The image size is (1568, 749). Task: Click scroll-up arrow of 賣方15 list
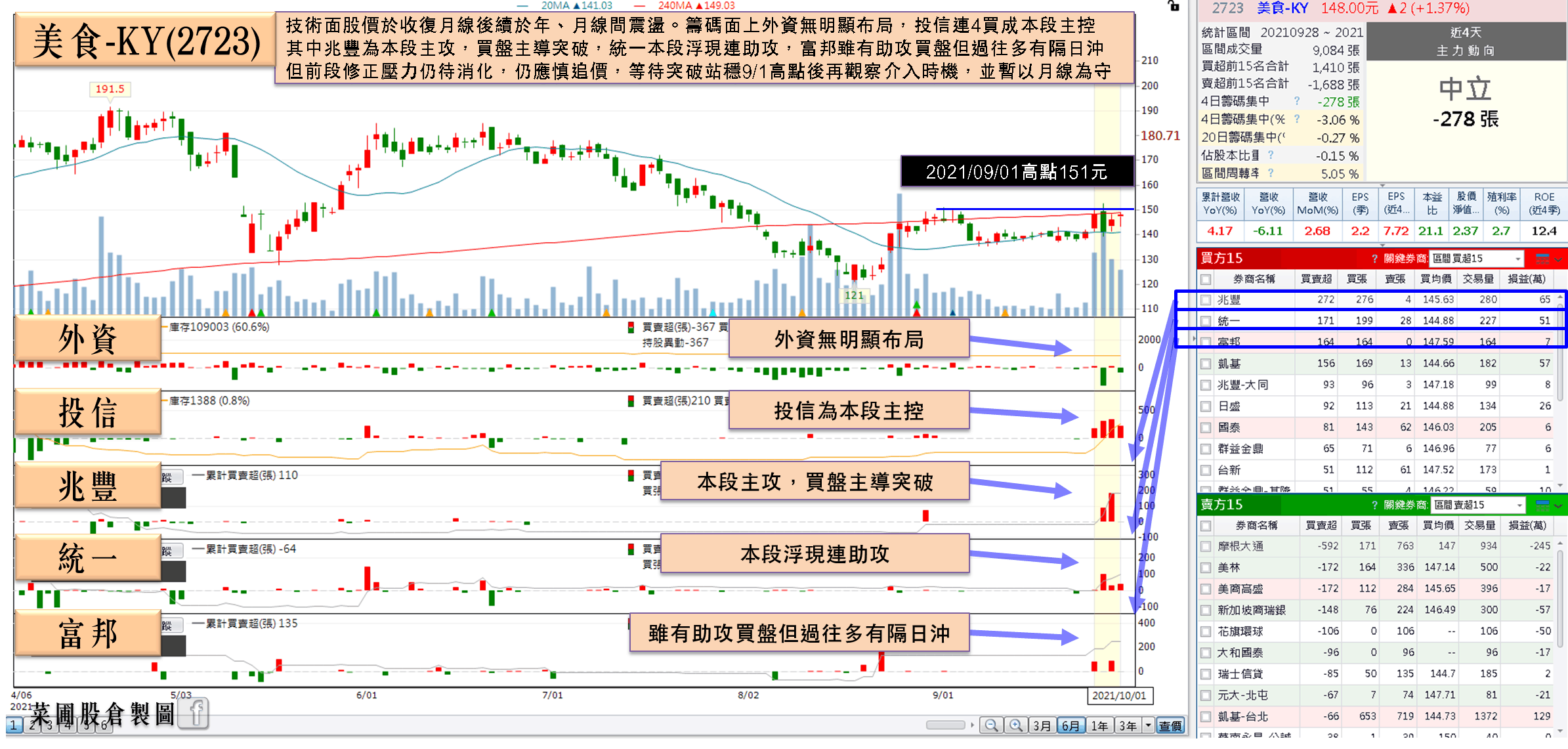click(x=1560, y=544)
